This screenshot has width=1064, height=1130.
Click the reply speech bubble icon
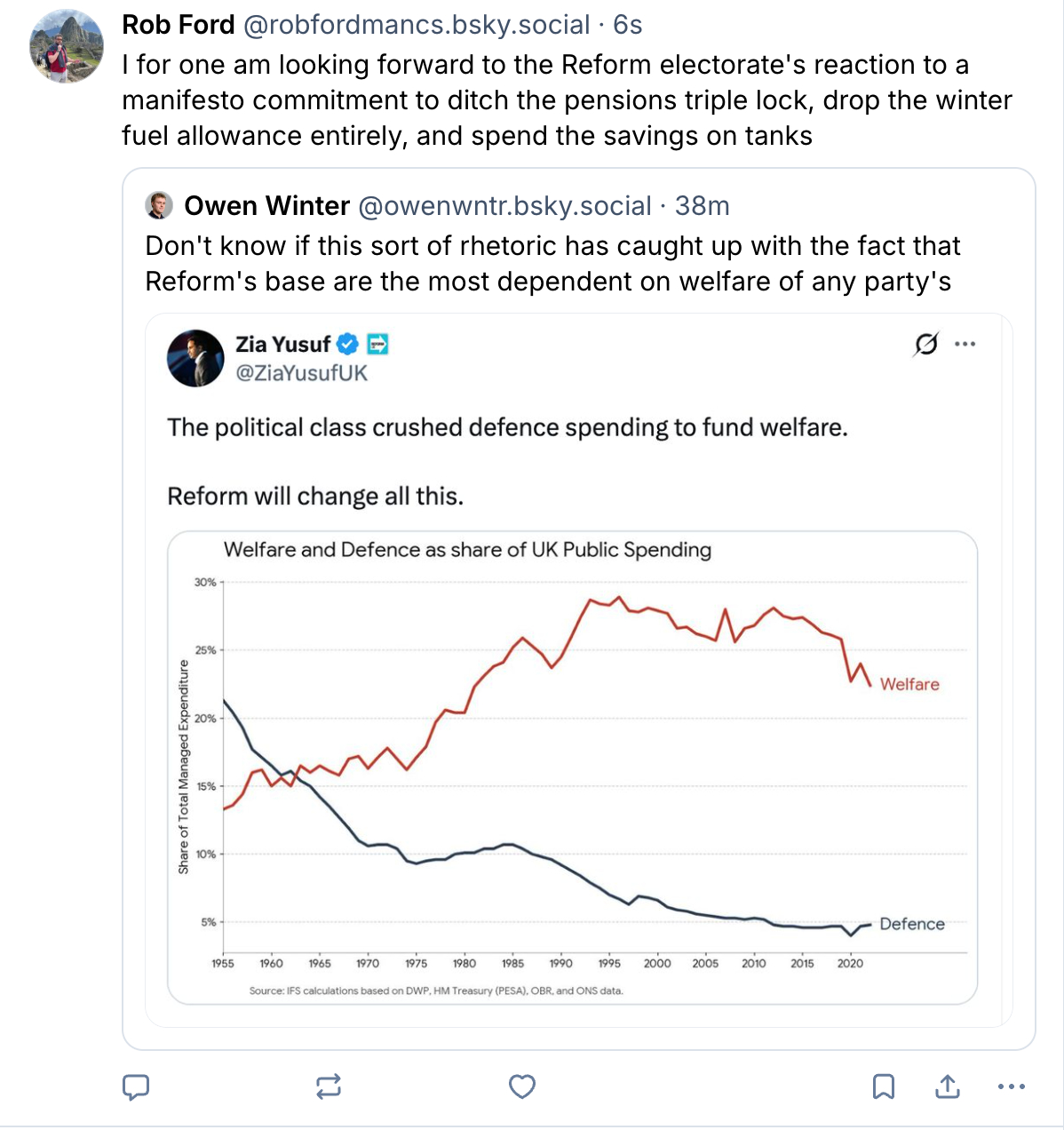pos(135,1086)
